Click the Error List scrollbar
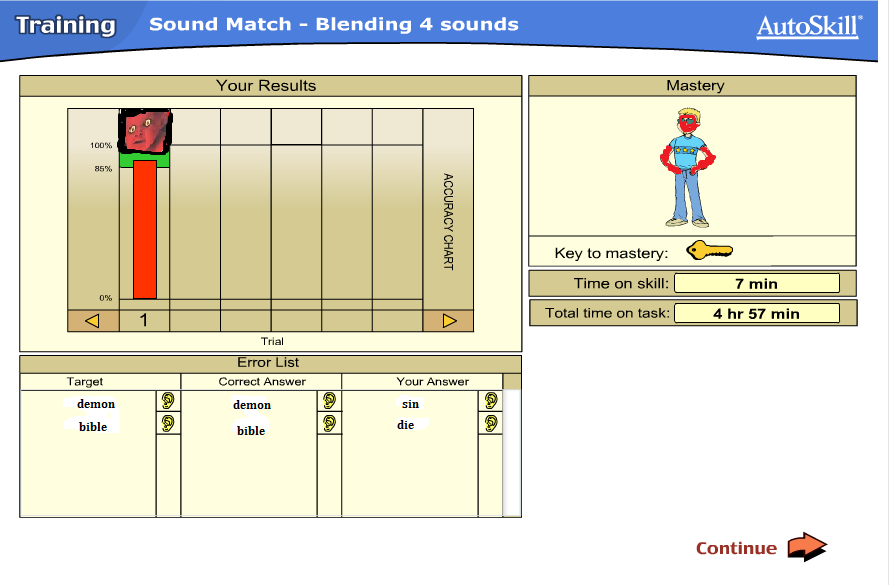The width and height of the screenshot is (890, 585). [x=512, y=452]
